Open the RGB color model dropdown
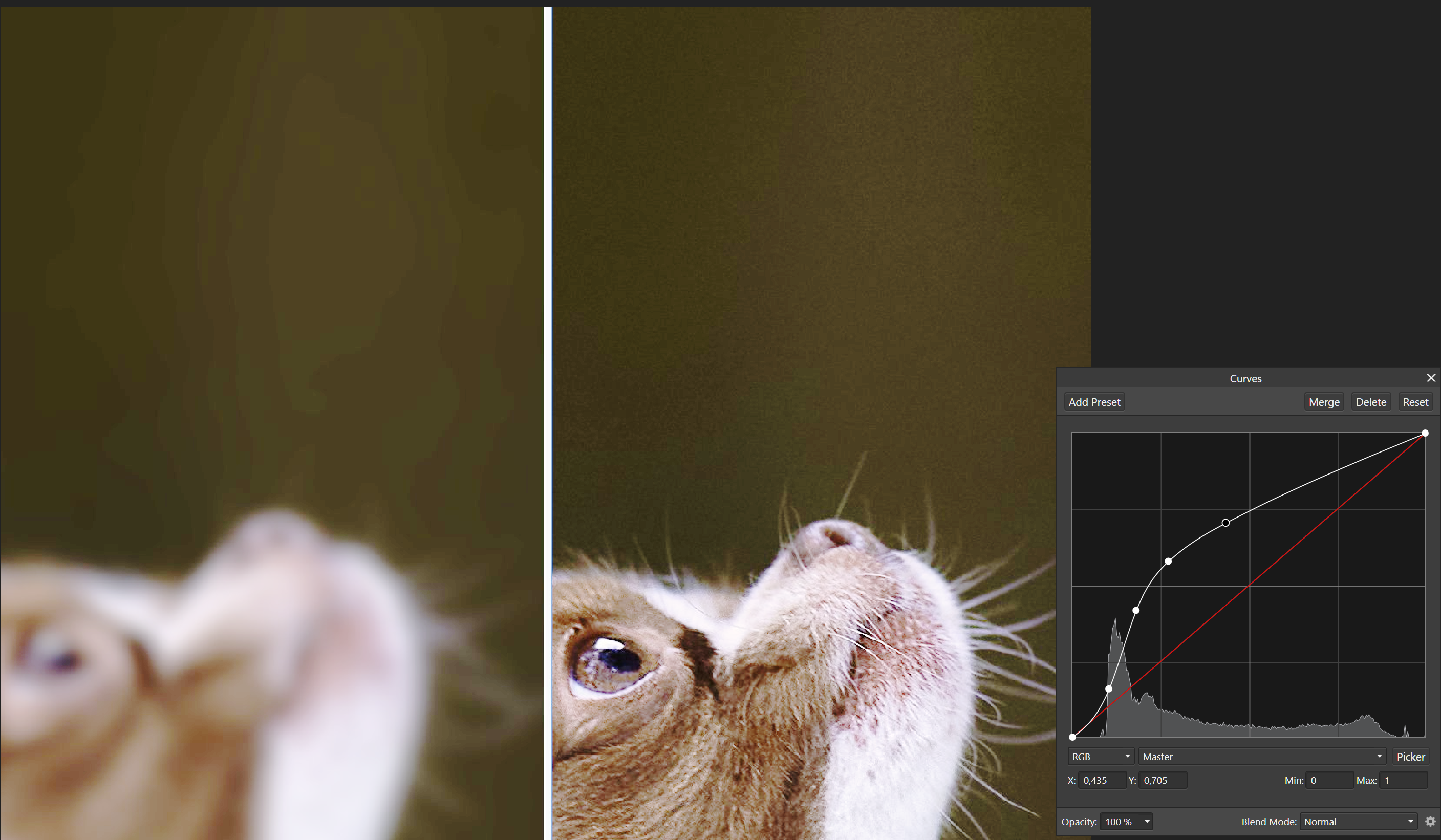Image resolution: width=1441 pixels, height=840 pixels. pyautogui.click(x=1100, y=756)
